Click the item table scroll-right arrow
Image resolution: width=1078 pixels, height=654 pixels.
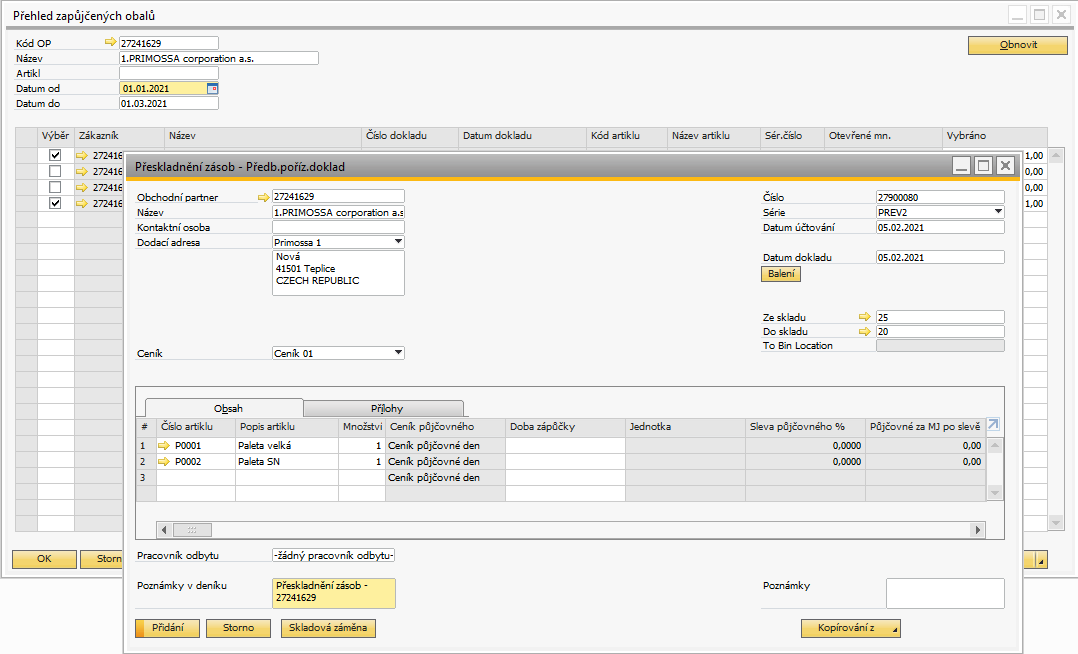(x=978, y=530)
